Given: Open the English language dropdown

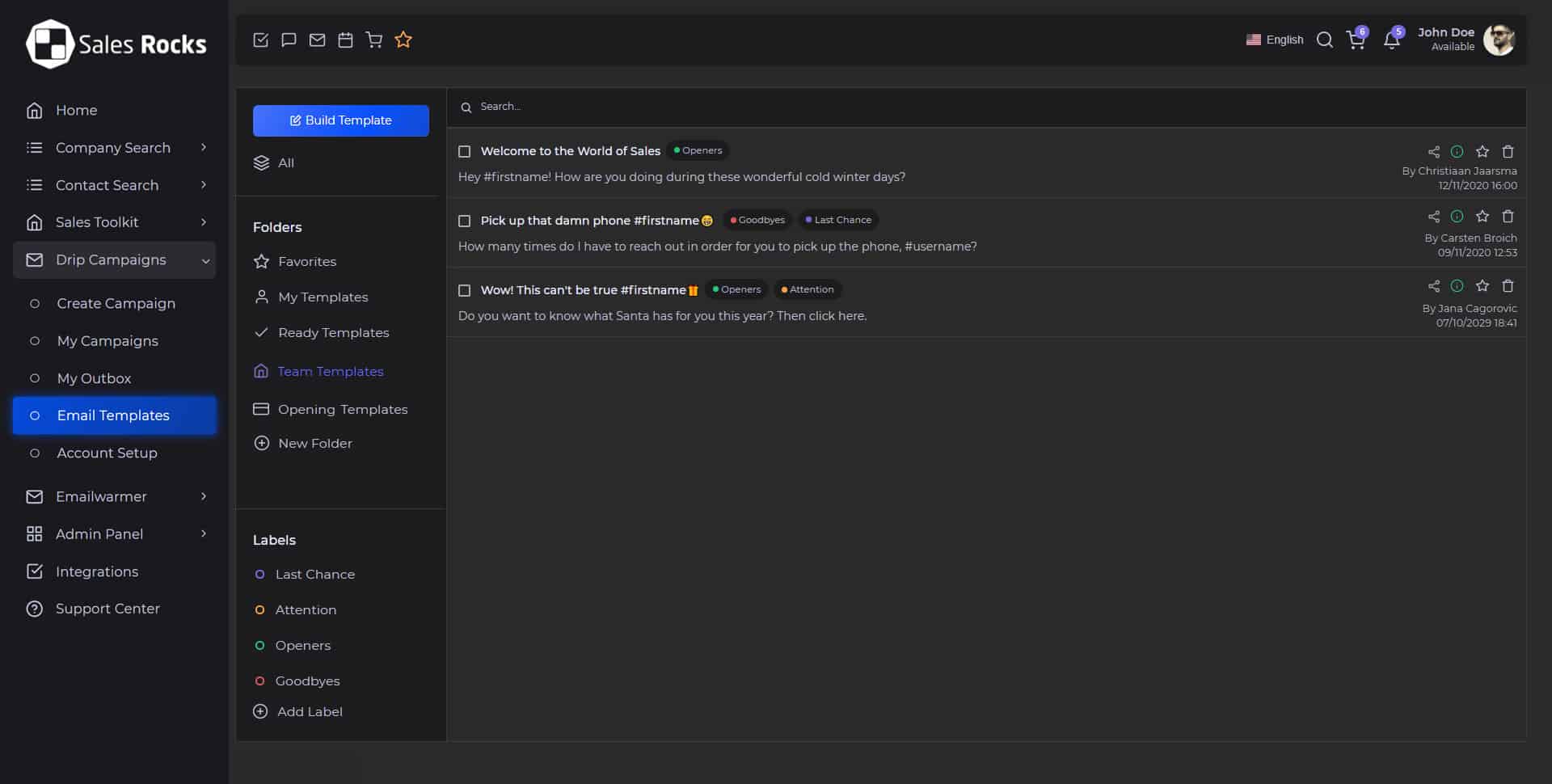Looking at the screenshot, I should [1275, 40].
